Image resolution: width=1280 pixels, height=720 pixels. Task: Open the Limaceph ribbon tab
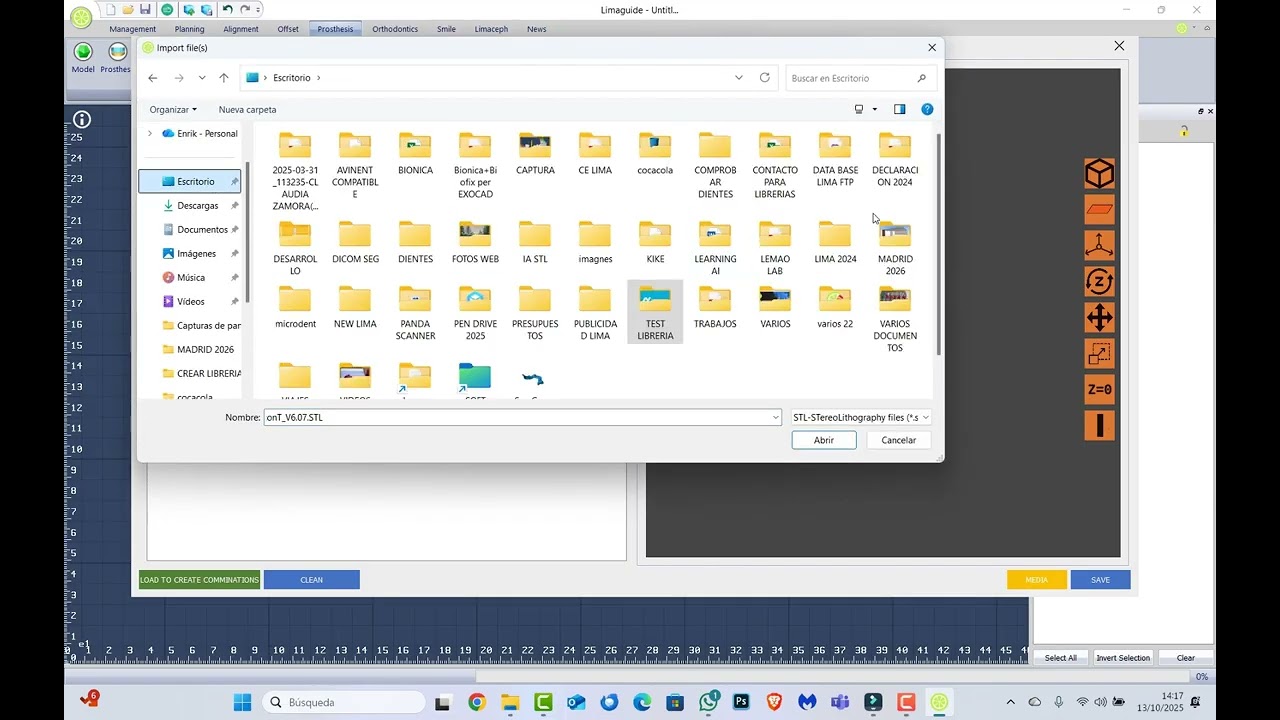point(491,29)
